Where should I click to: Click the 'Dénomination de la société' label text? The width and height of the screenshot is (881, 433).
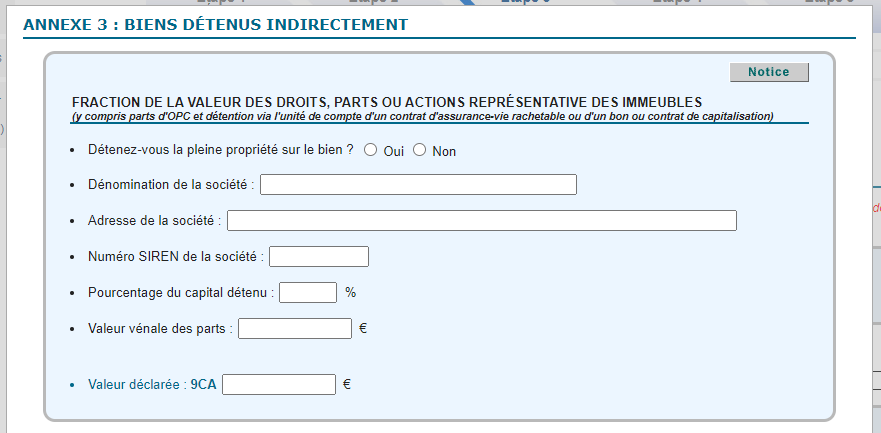(171, 185)
